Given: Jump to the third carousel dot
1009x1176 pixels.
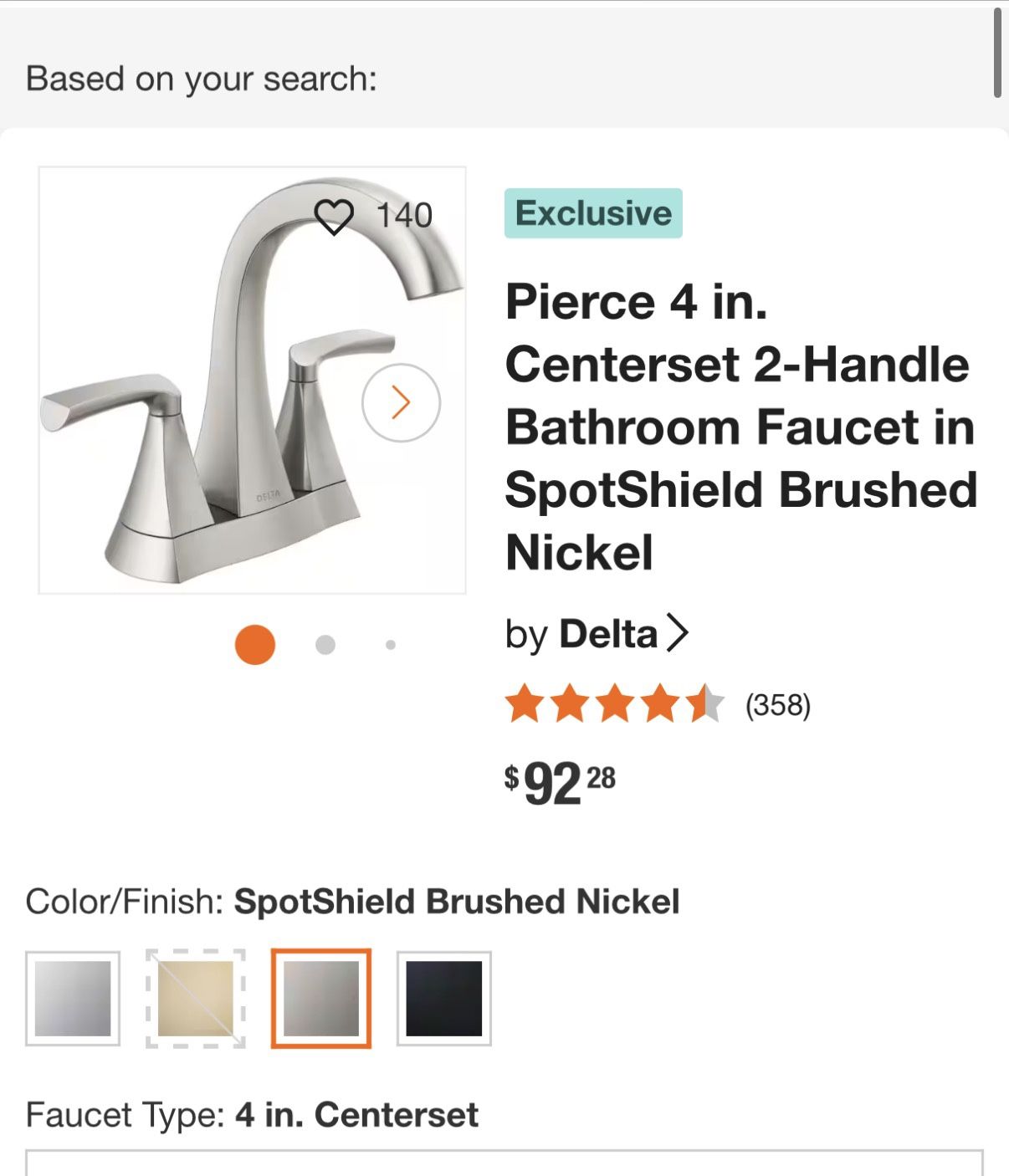Looking at the screenshot, I should click(x=391, y=645).
